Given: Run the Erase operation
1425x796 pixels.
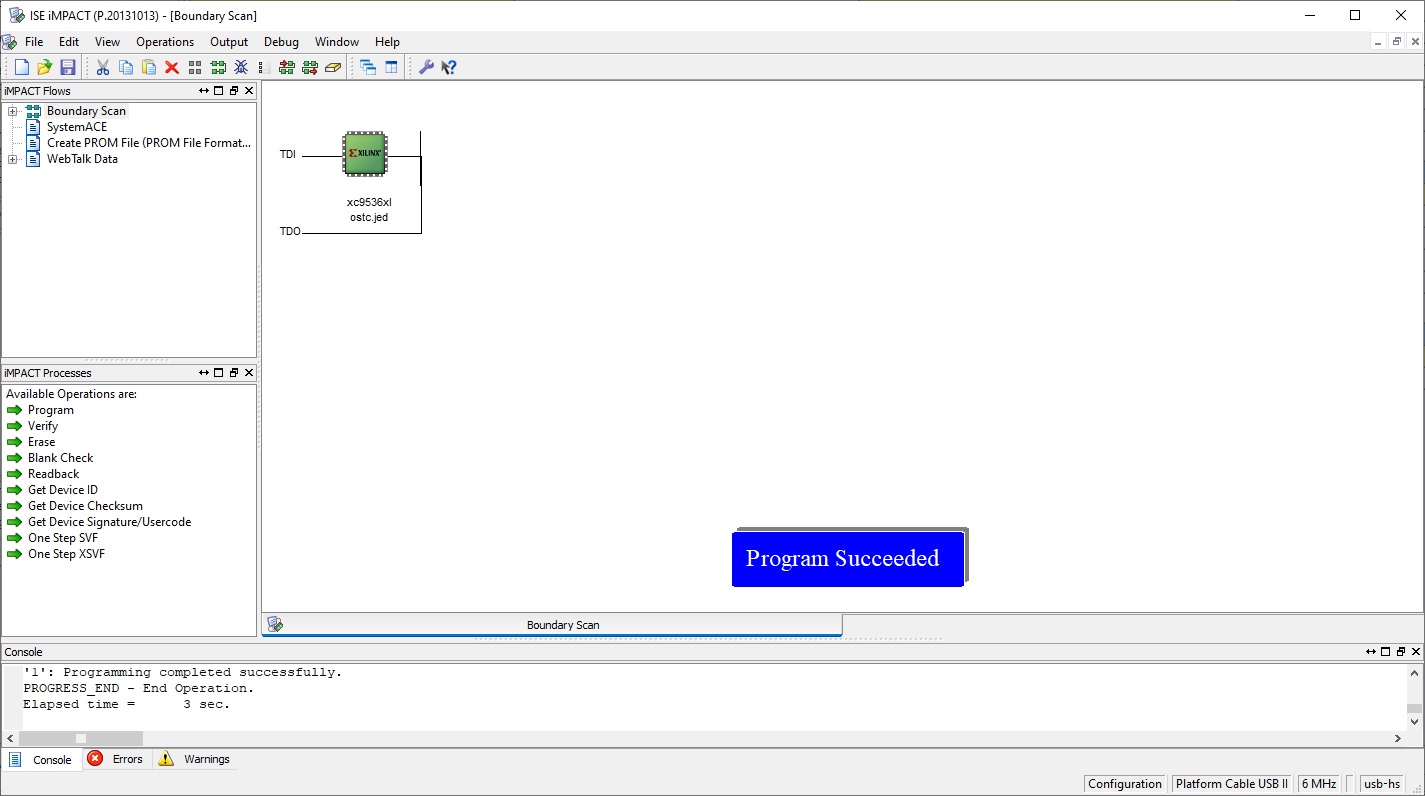Looking at the screenshot, I should (x=41, y=442).
